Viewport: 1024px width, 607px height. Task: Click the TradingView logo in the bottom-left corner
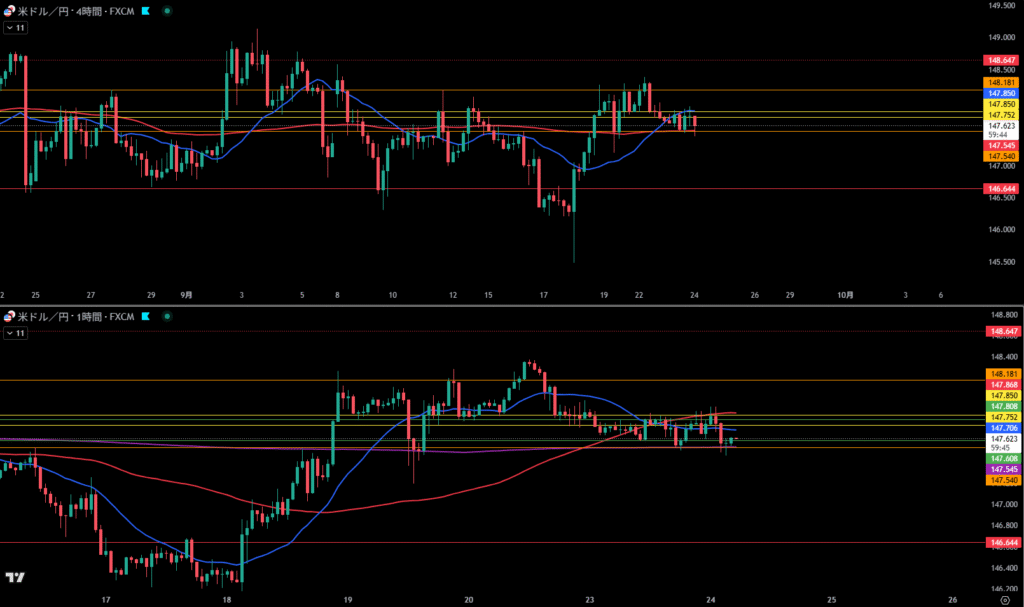(x=15, y=578)
